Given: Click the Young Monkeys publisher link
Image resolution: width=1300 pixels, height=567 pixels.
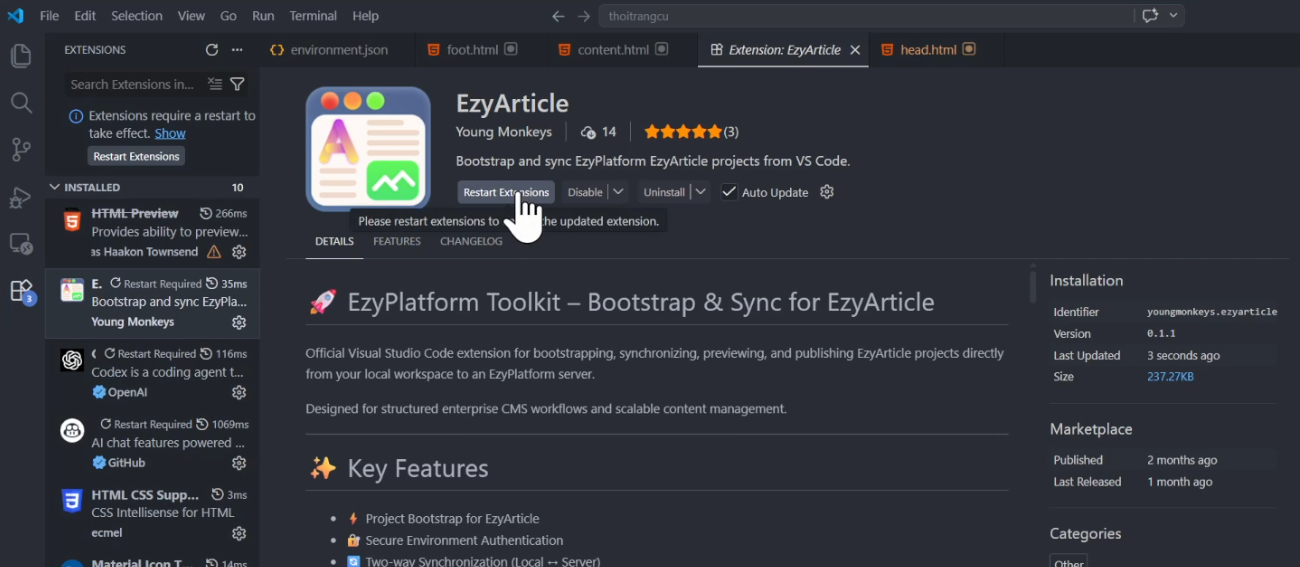Looking at the screenshot, I should [x=503, y=132].
